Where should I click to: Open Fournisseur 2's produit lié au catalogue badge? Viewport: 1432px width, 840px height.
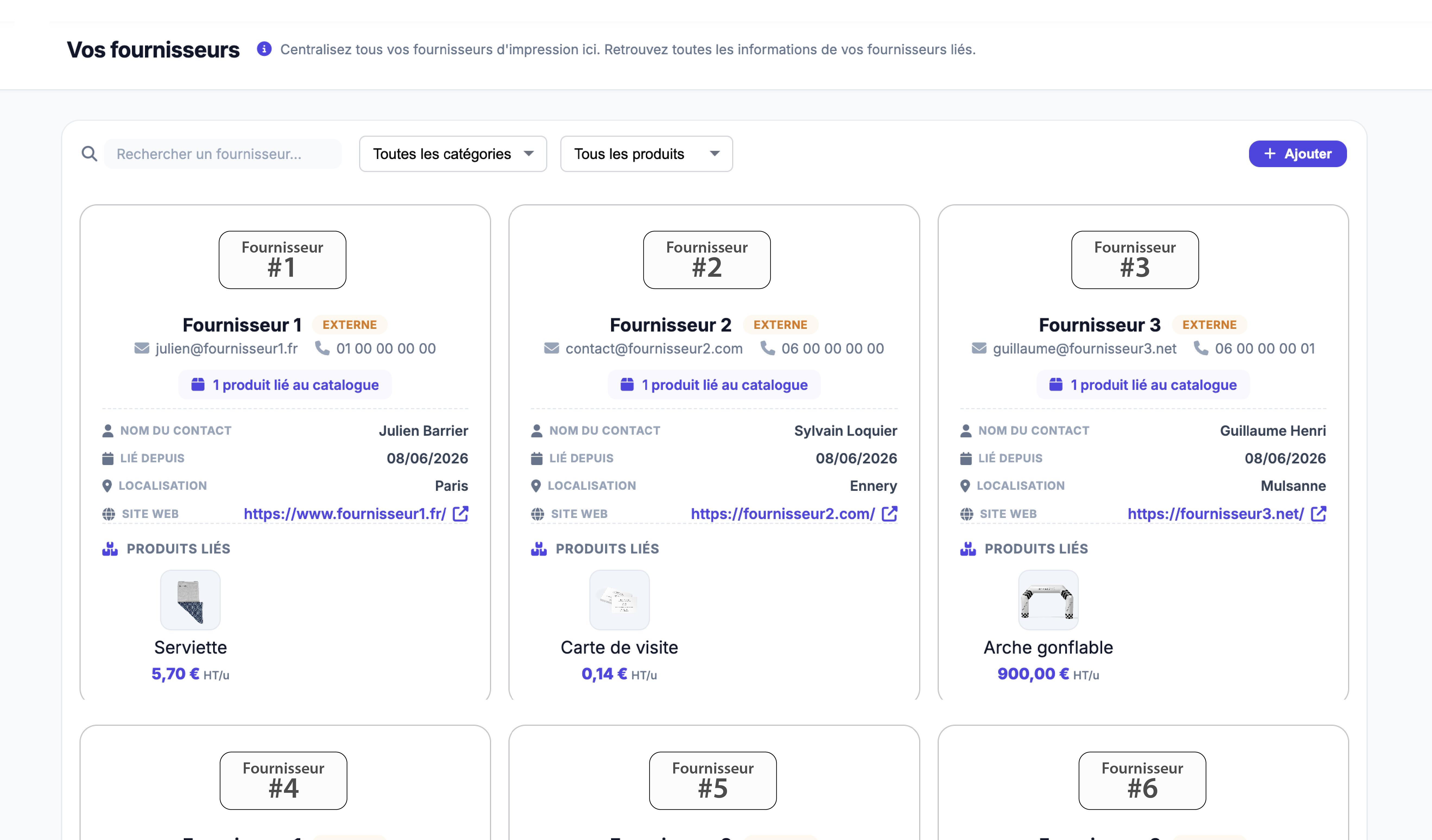(x=714, y=384)
